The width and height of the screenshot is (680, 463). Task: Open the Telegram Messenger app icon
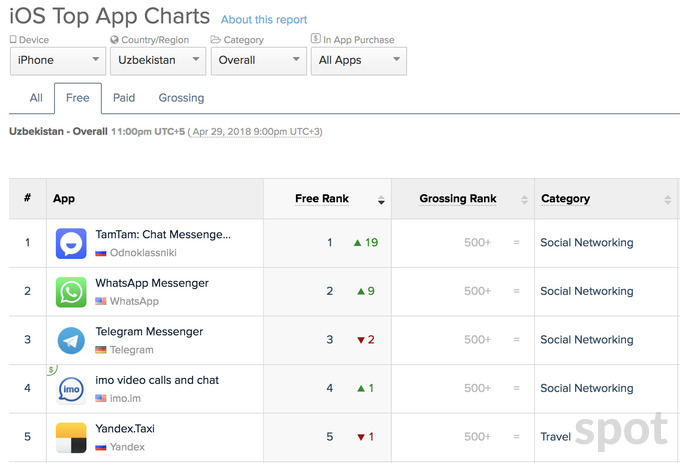pyautogui.click(x=71, y=340)
